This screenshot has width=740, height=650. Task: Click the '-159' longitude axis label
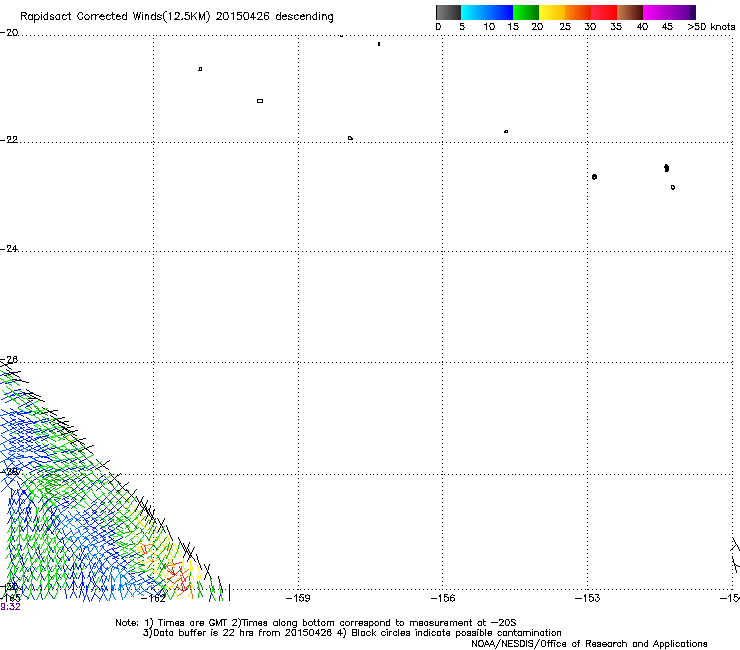[x=298, y=599]
